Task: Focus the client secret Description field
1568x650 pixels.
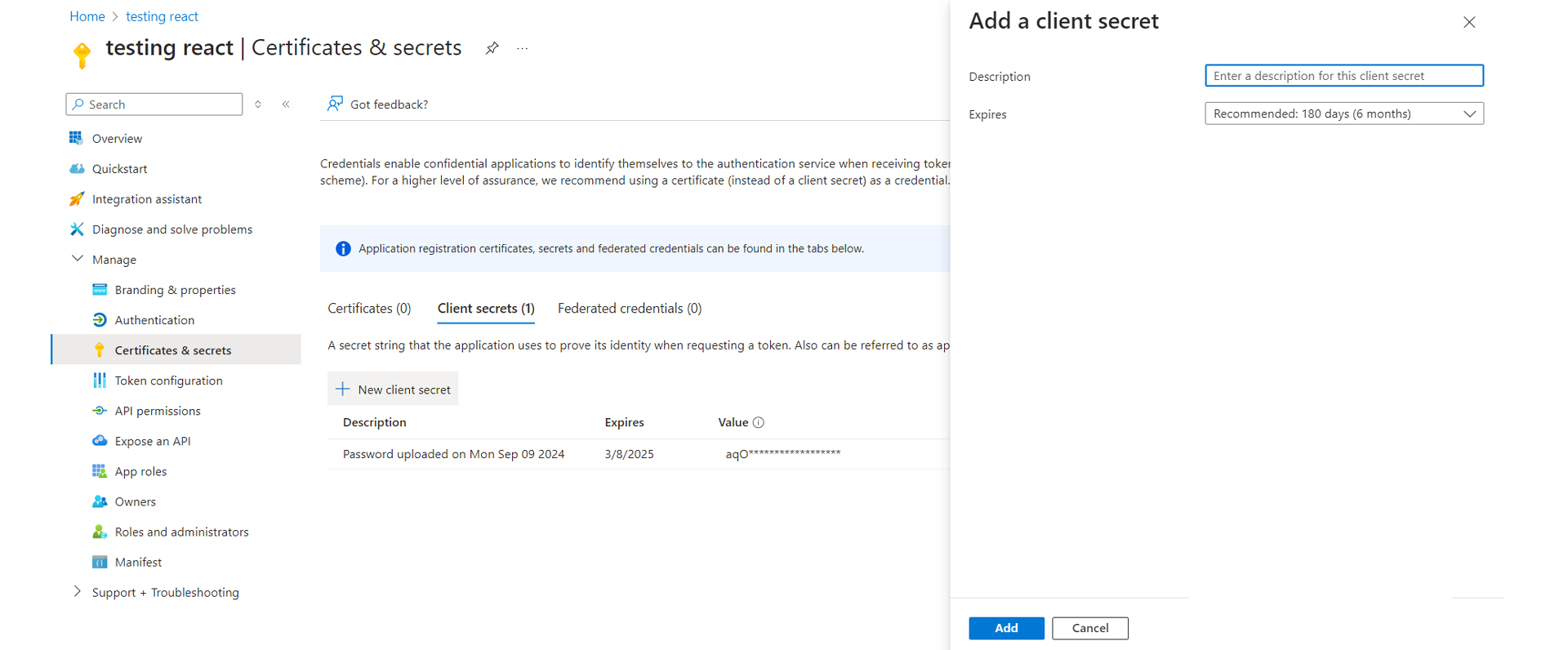Action: click(1344, 75)
